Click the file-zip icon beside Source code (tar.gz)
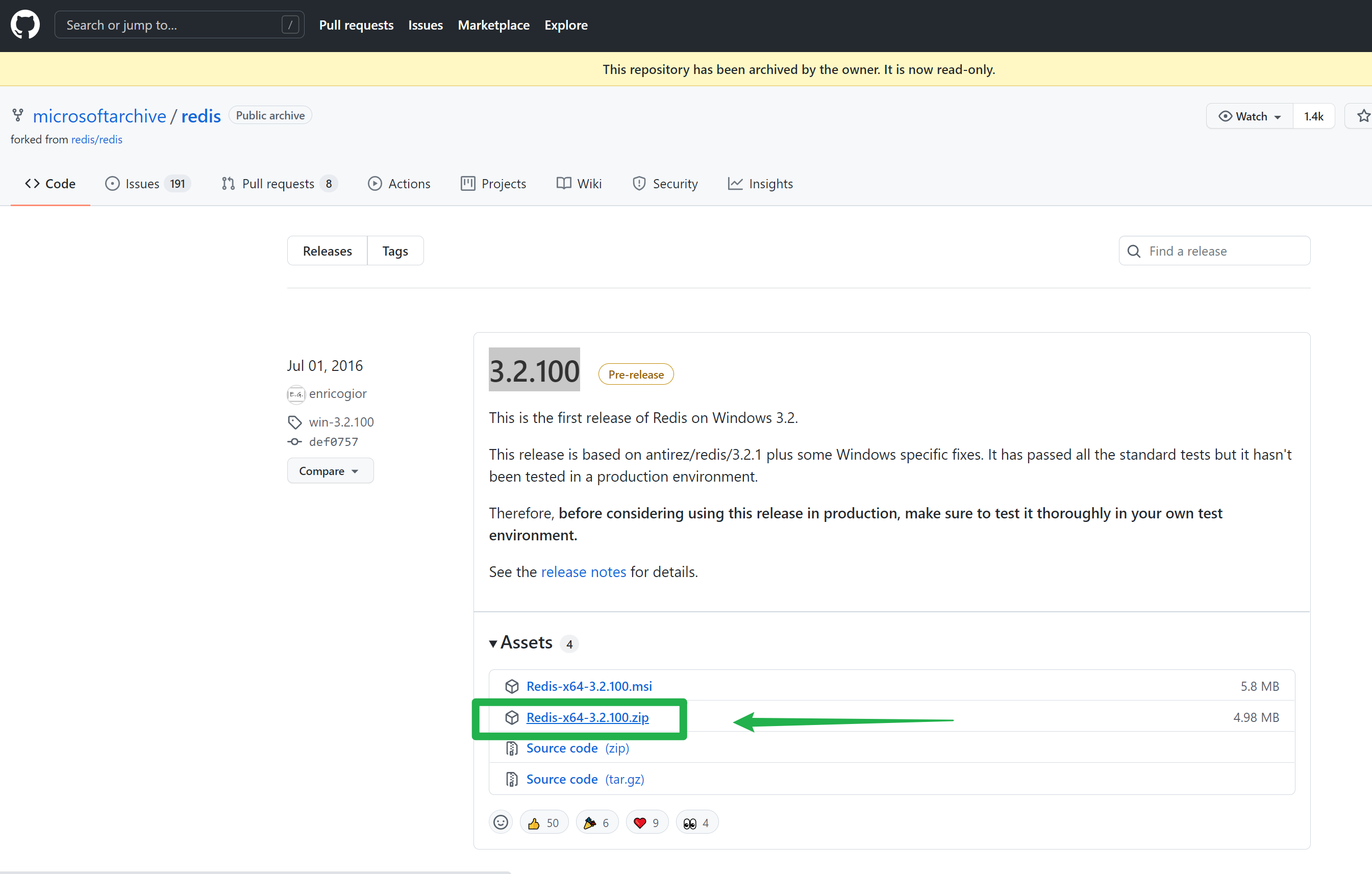The width and height of the screenshot is (1372, 874). pyautogui.click(x=512, y=779)
